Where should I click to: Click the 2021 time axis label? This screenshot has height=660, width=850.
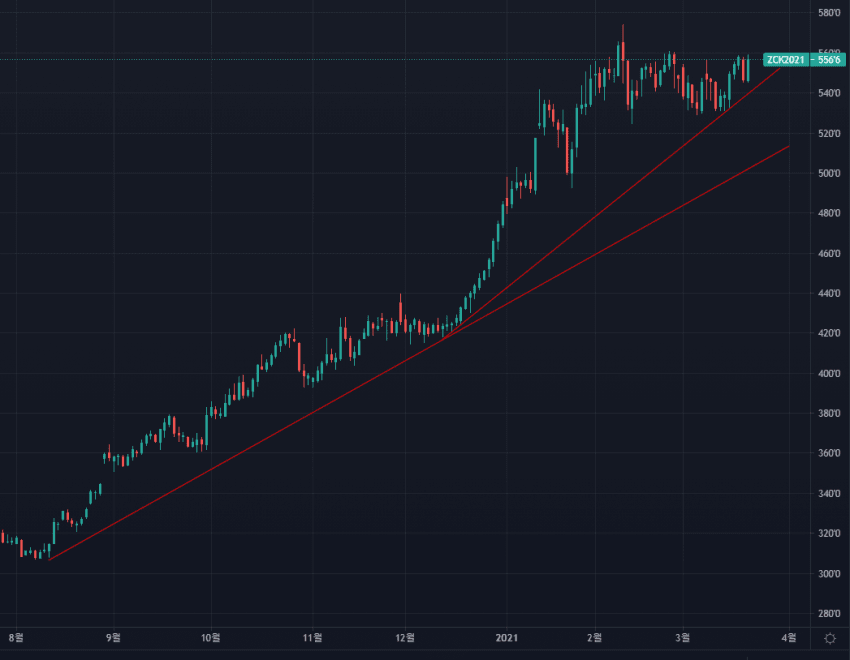[507, 638]
